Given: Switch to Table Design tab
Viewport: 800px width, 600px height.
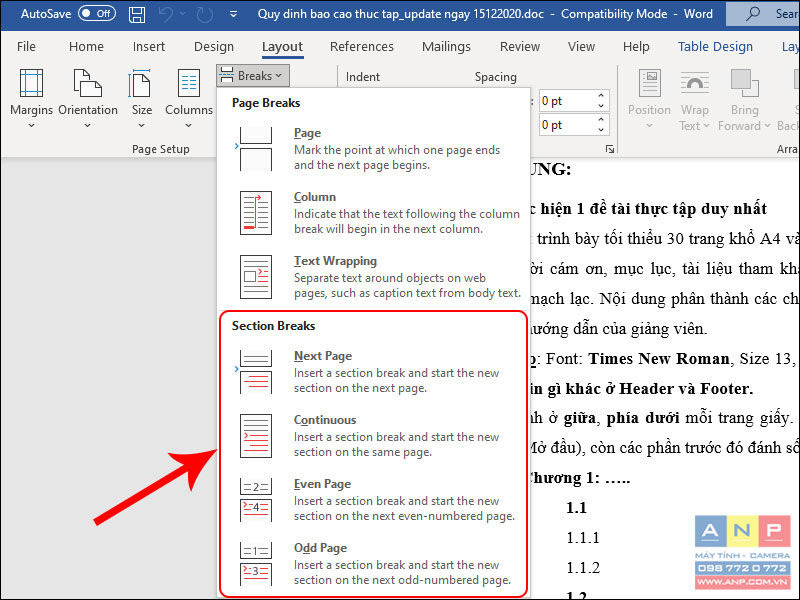Looking at the screenshot, I should tap(715, 46).
